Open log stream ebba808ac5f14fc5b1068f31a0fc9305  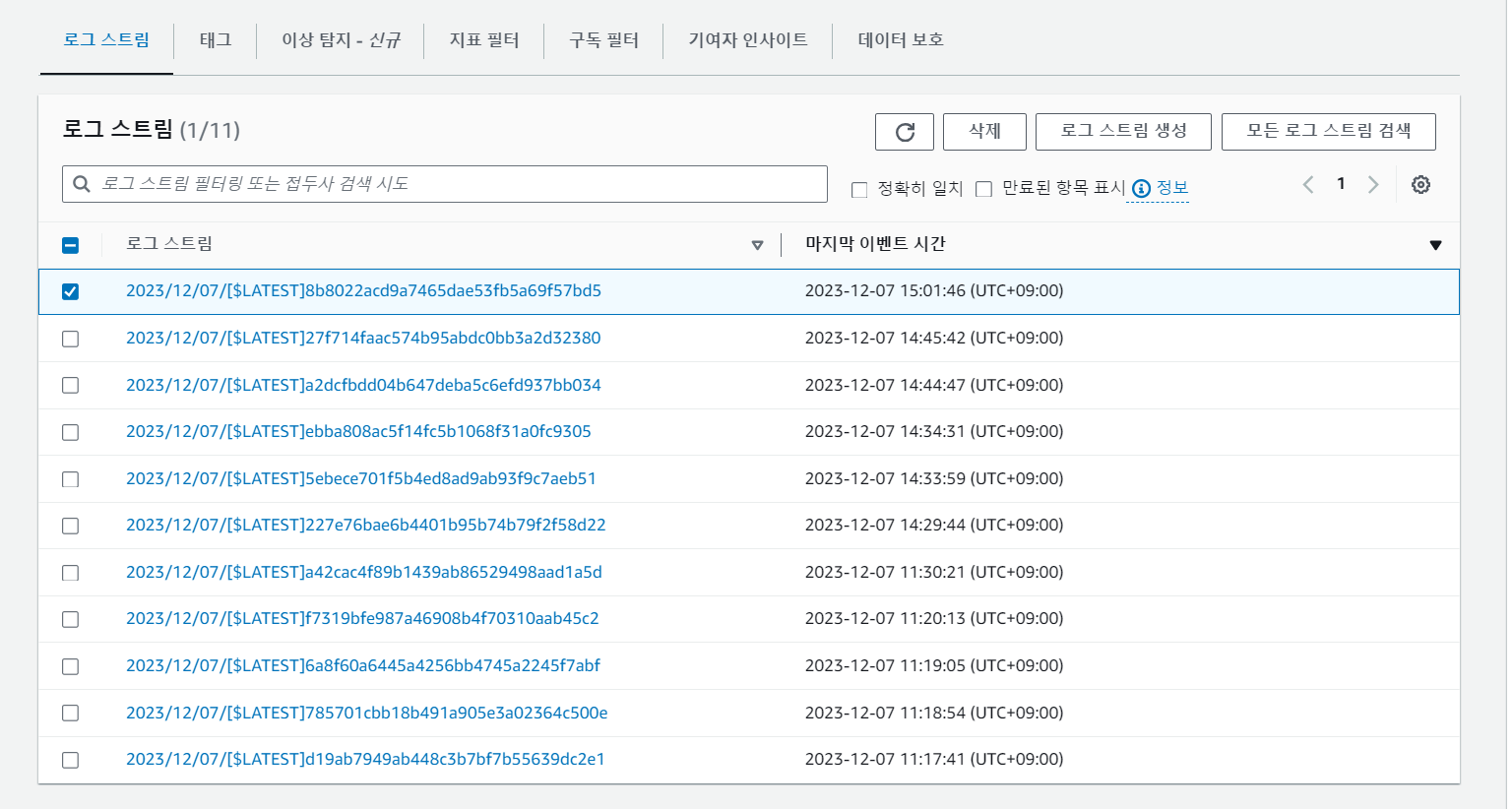tap(358, 432)
